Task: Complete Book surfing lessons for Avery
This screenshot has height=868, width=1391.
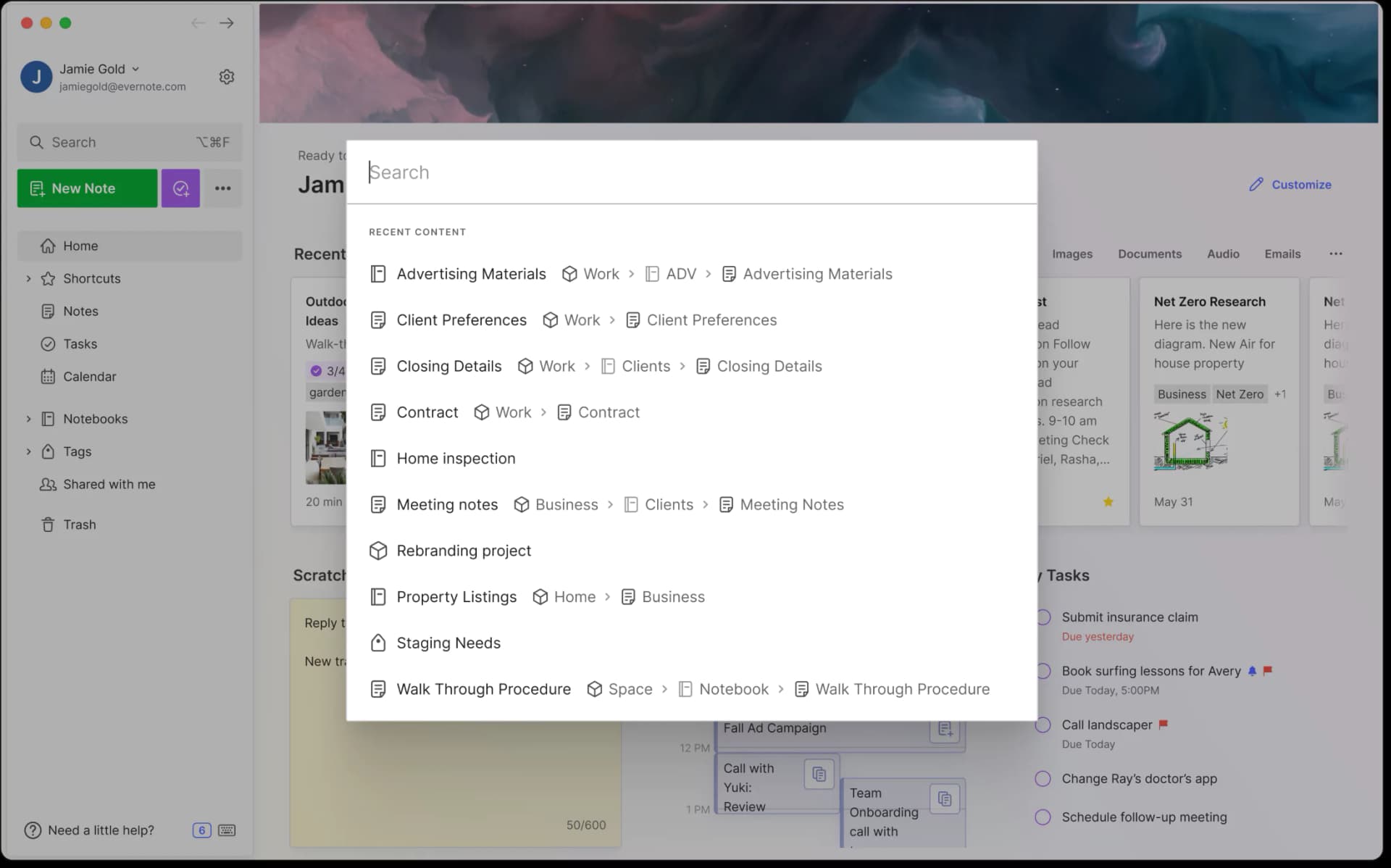Action: pyautogui.click(x=1044, y=670)
